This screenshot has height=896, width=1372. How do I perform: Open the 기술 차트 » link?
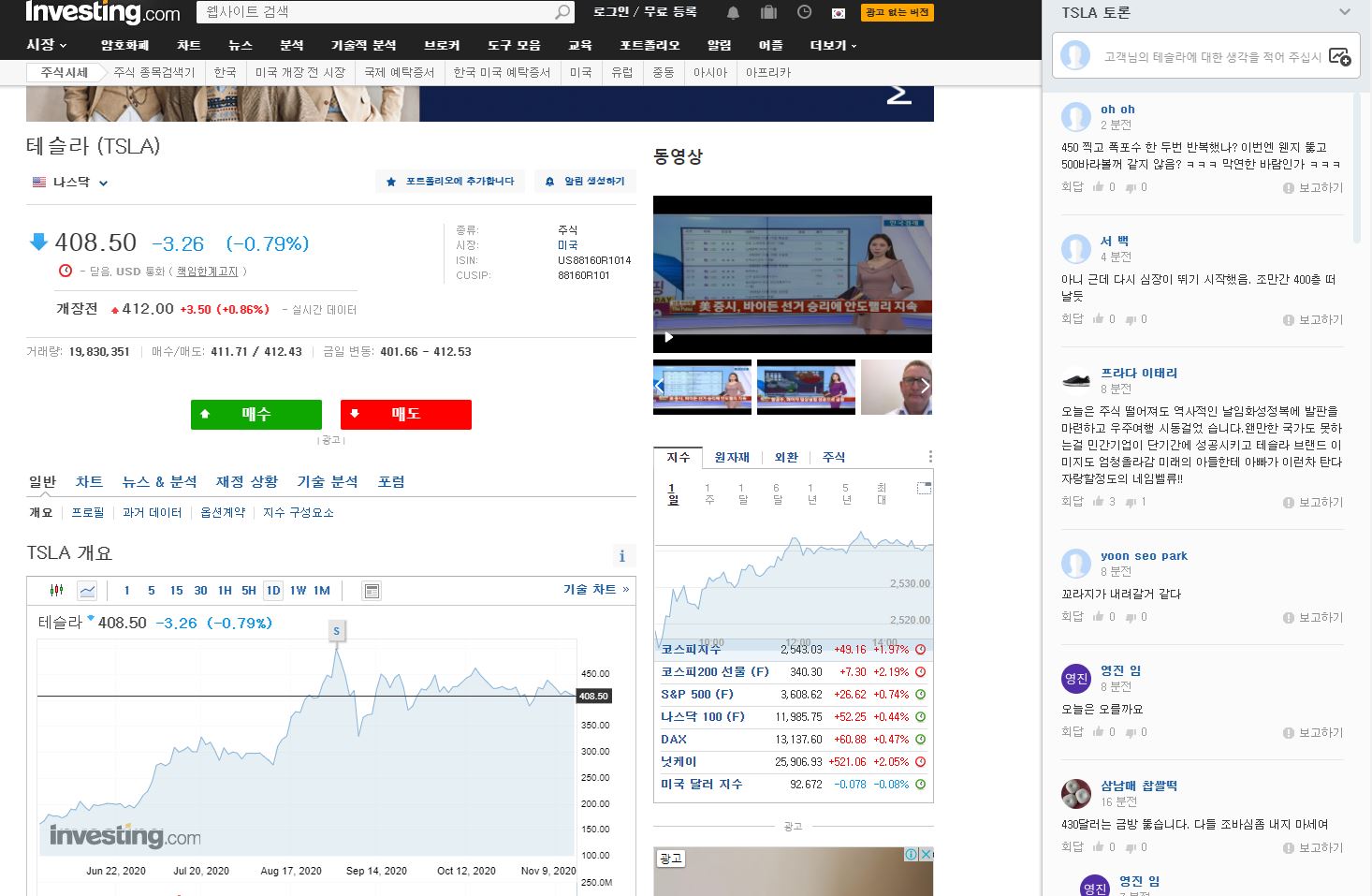click(x=596, y=590)
